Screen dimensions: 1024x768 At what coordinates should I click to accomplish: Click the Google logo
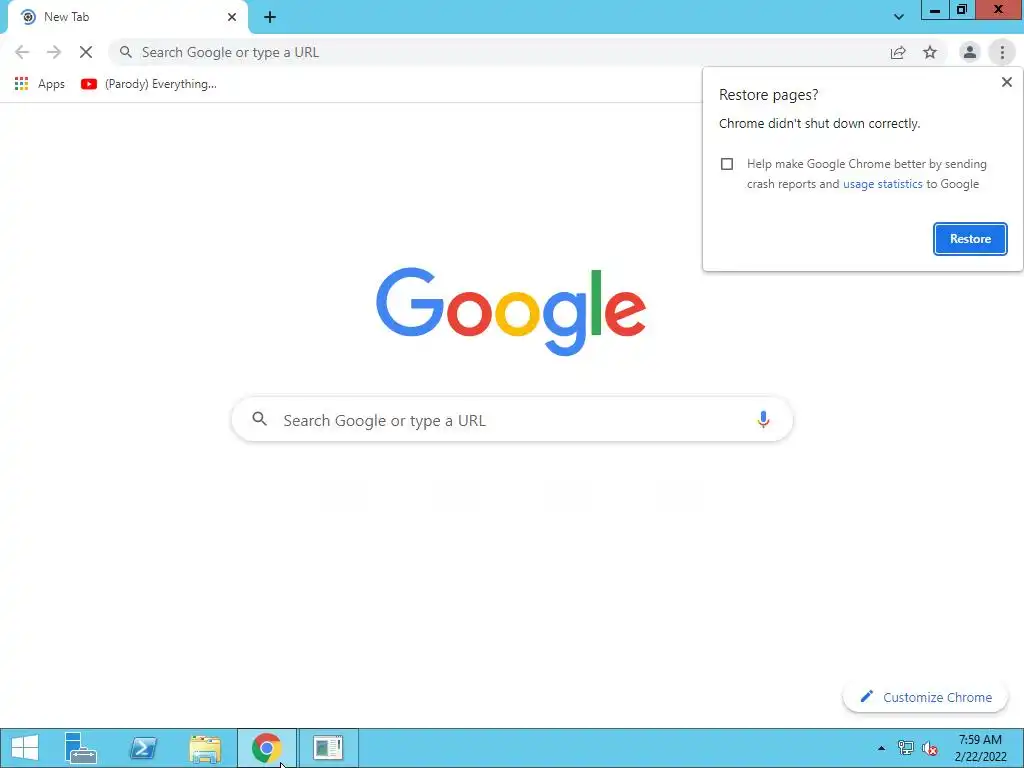511,312
